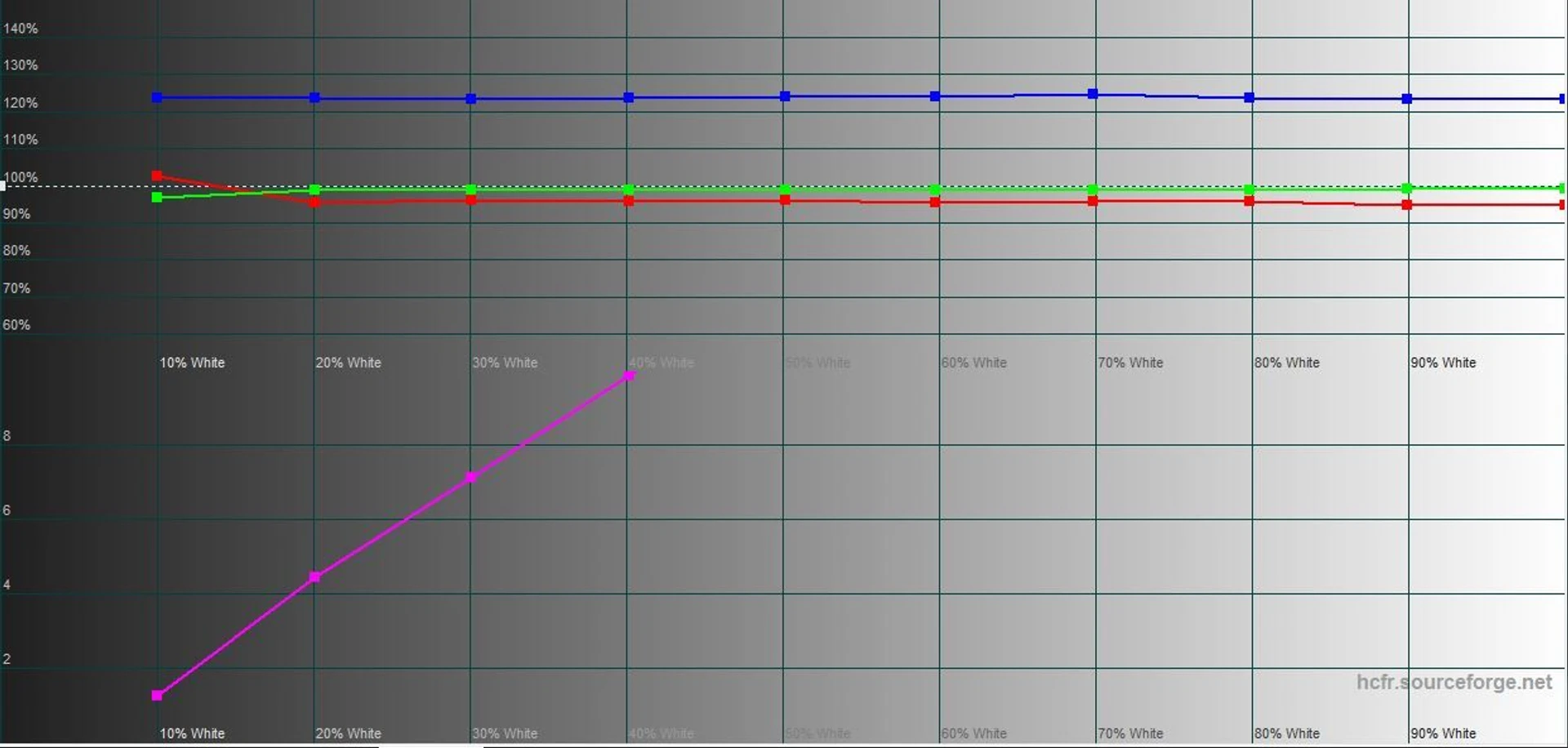Select the blue marker at 10% White
This screenshot has height=748, width=1568.
157,97
